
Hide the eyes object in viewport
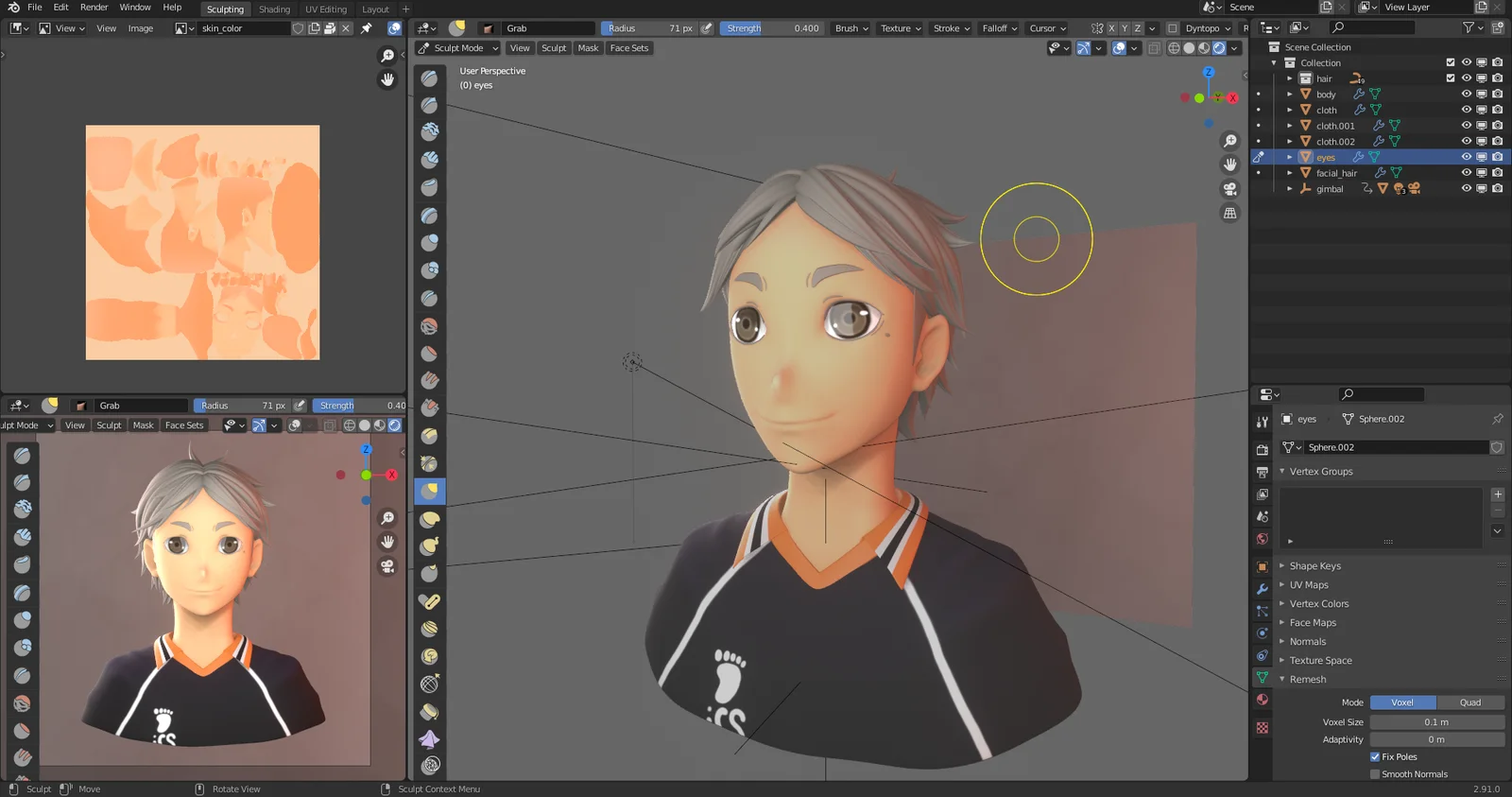pos(1467,157)
